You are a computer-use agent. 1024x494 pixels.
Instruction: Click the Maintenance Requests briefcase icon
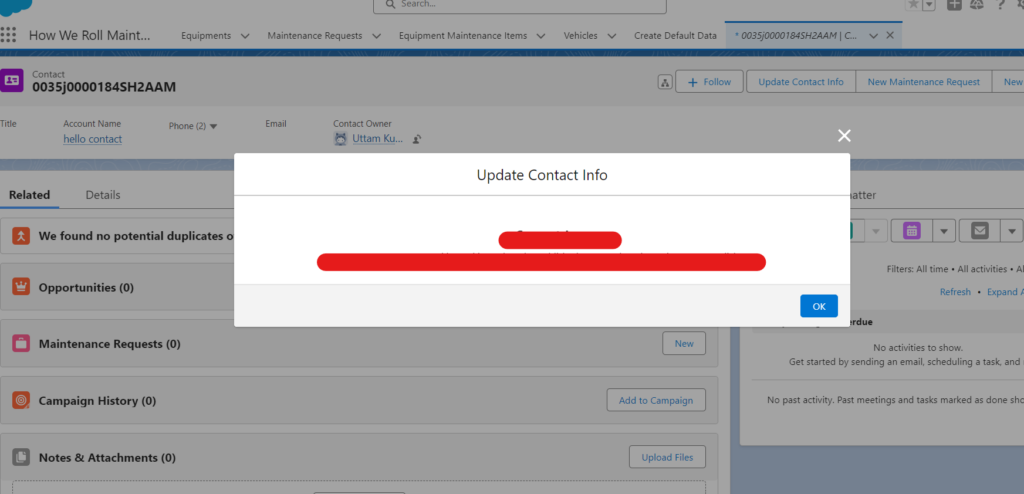(x=21, y=343)
